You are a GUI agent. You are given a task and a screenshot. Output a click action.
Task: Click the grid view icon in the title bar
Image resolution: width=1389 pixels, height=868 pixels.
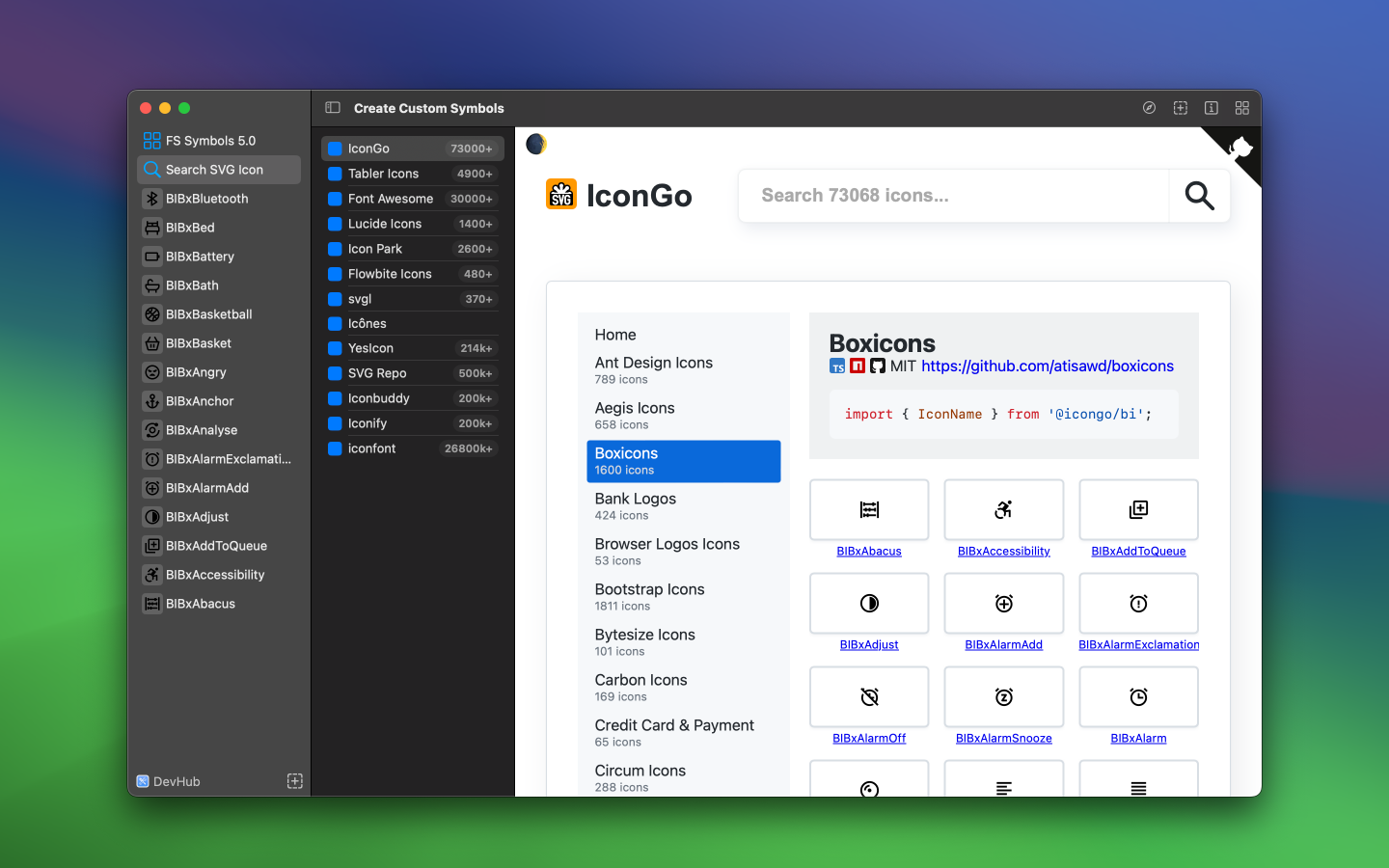[1242, 108]
